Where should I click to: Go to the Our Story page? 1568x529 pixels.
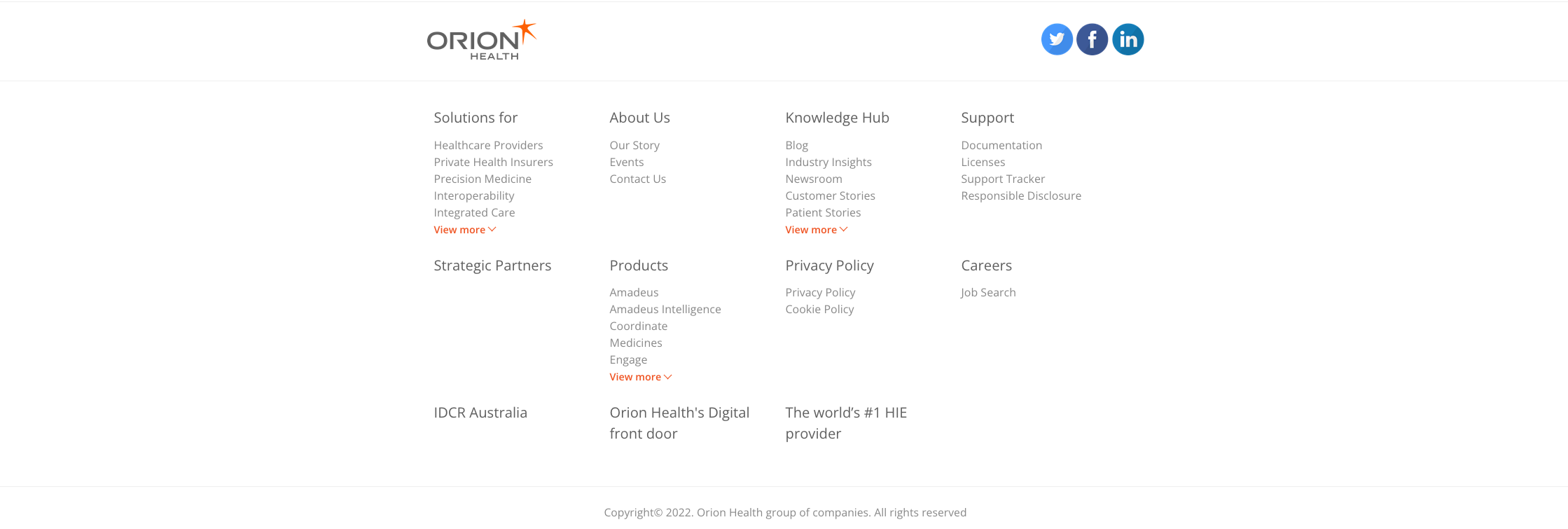click(634, 145)
